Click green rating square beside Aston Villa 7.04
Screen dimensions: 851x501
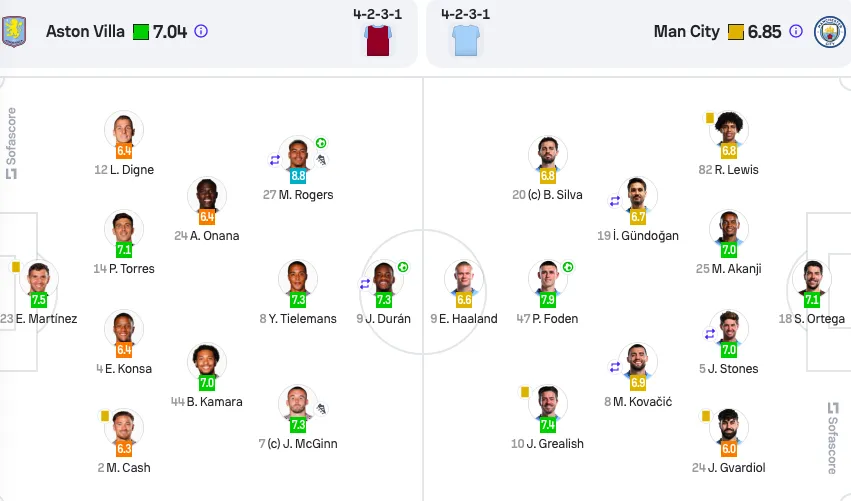(x=141, y=32)
